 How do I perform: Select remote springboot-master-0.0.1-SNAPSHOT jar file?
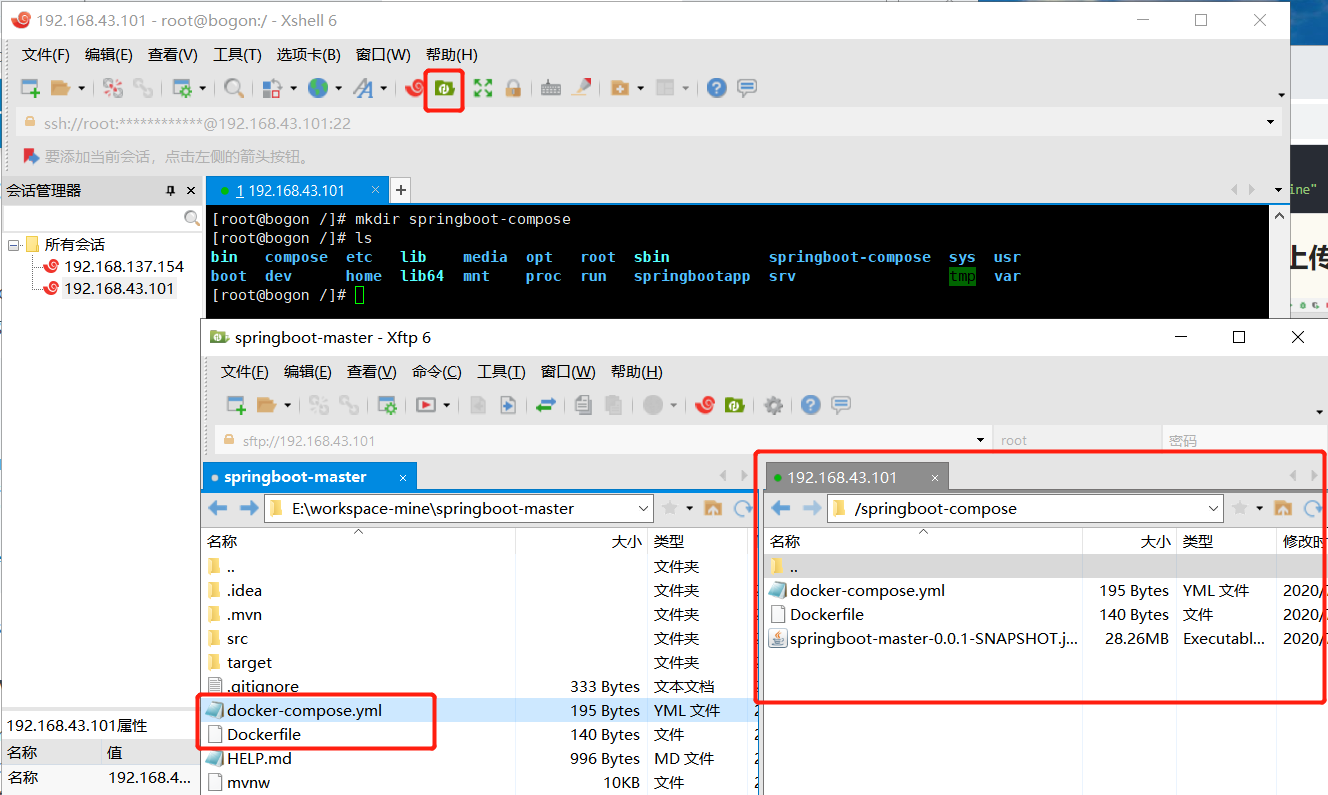point(934,639)
